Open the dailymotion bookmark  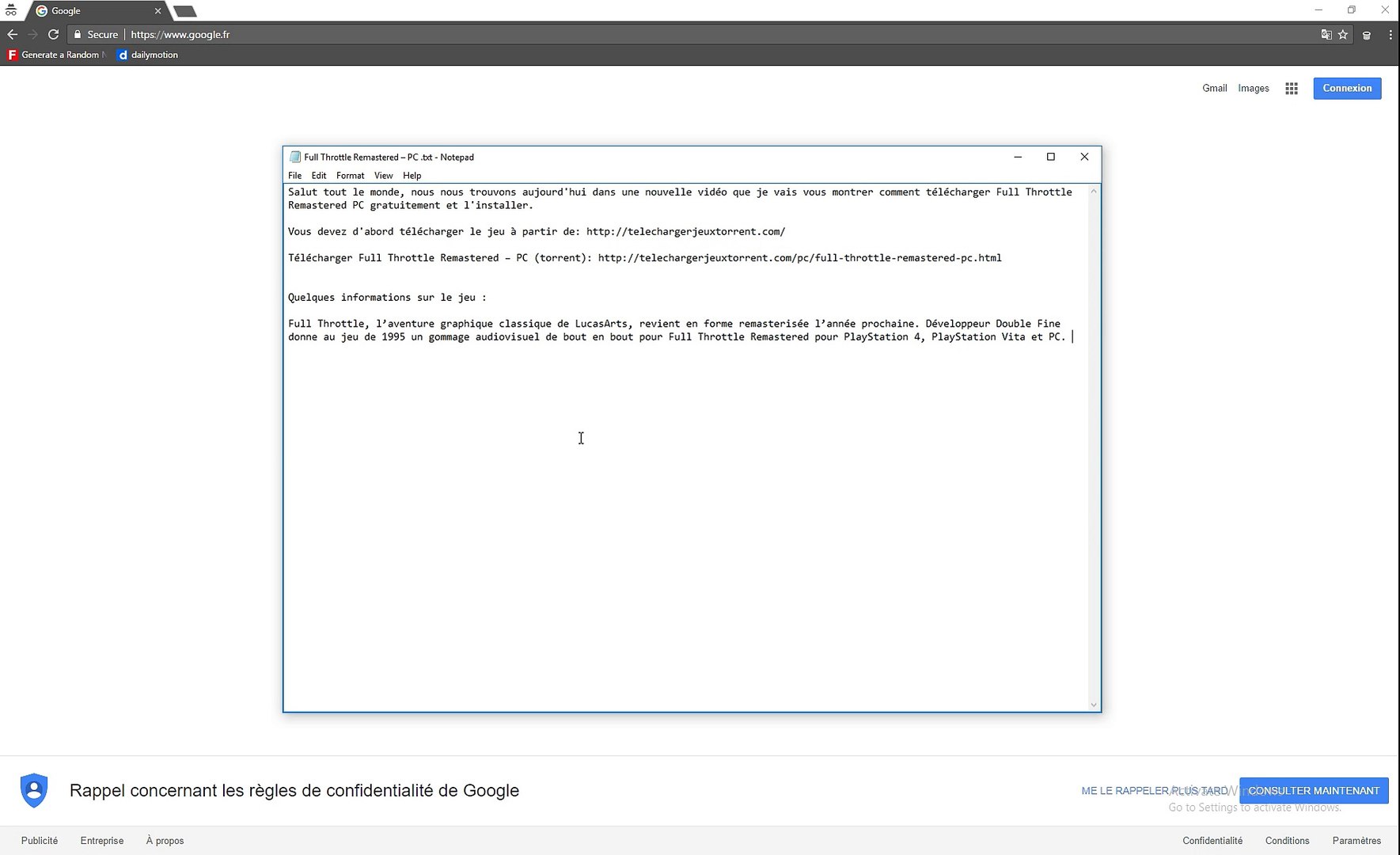pyautogui.click(x=148, y=55)
